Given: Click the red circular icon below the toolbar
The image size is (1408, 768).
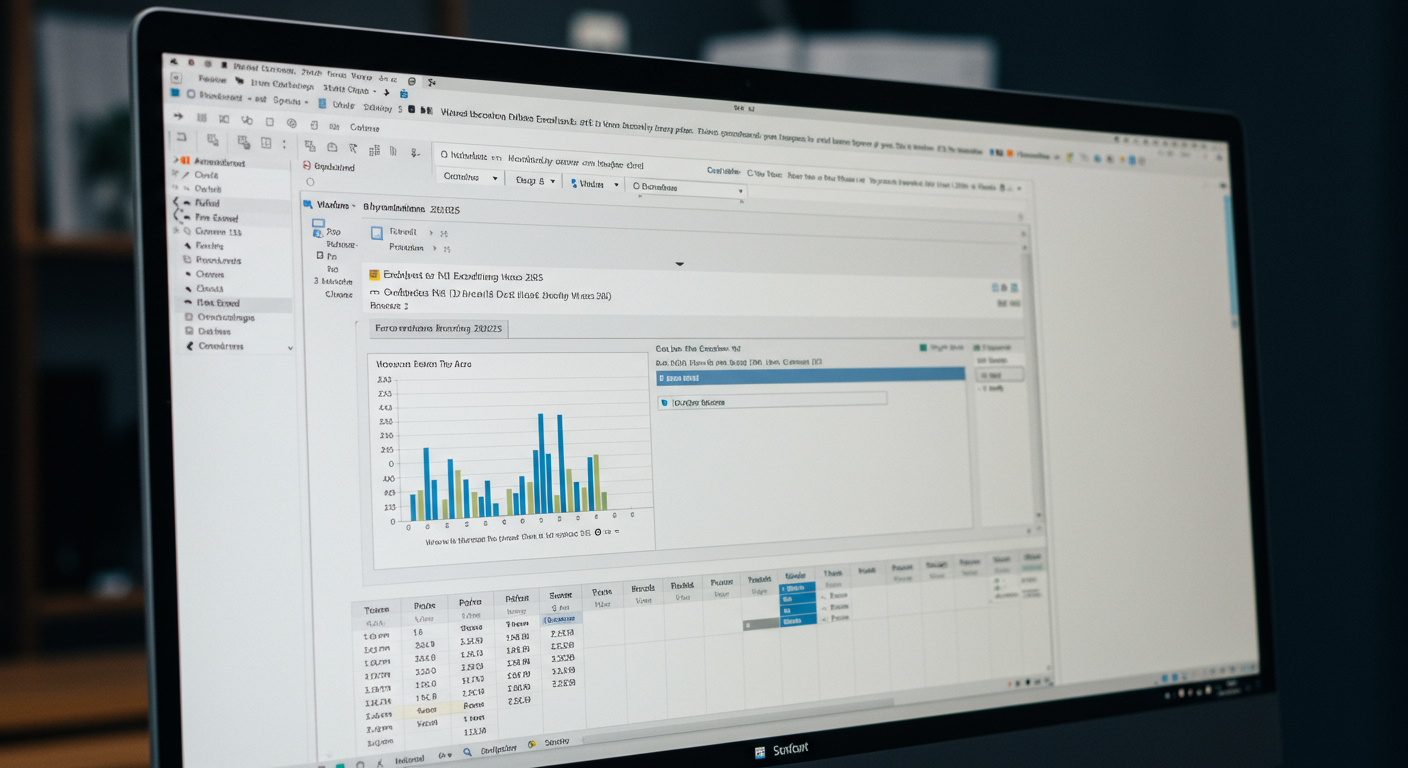Looking at the screenshot, I should click(x=307, y=166).
